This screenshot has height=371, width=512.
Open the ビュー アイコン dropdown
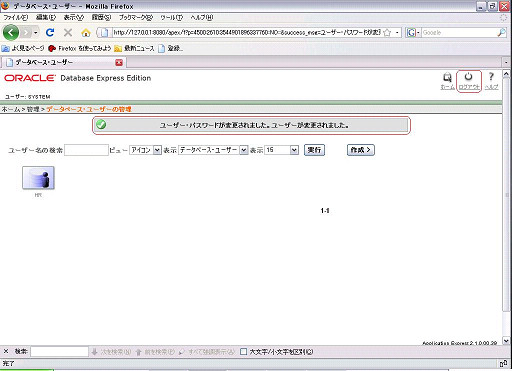[x=145, y=150]
